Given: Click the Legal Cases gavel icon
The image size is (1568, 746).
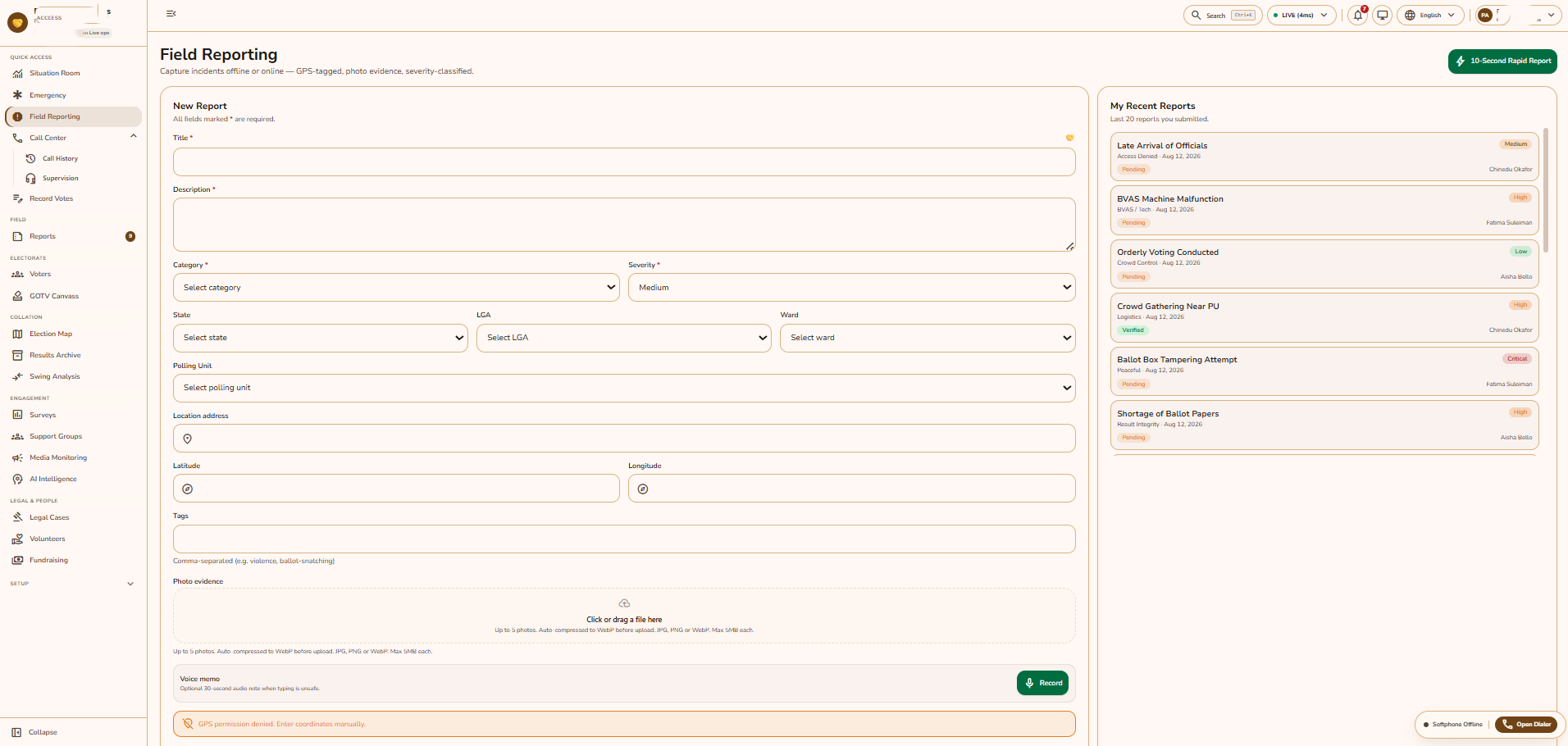Looking at the screenshot, I should (17, 517).
